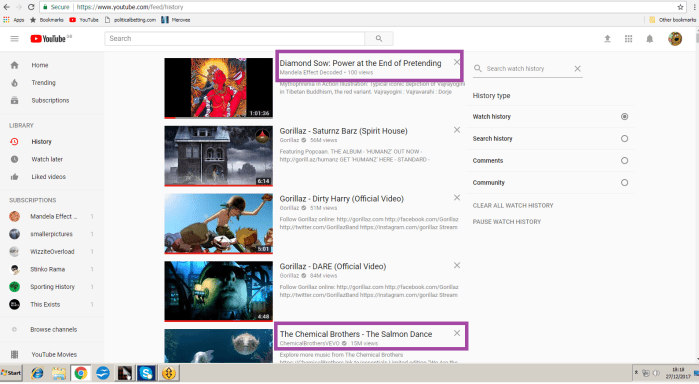Remove DARE video from watch history

pos(456,265)
